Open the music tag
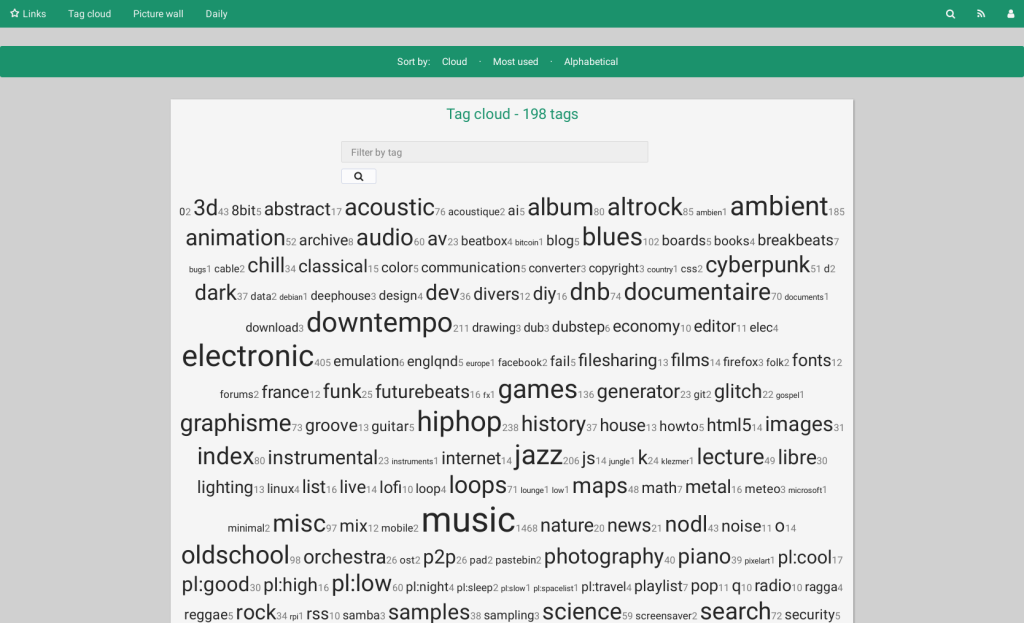 point(468,521)
